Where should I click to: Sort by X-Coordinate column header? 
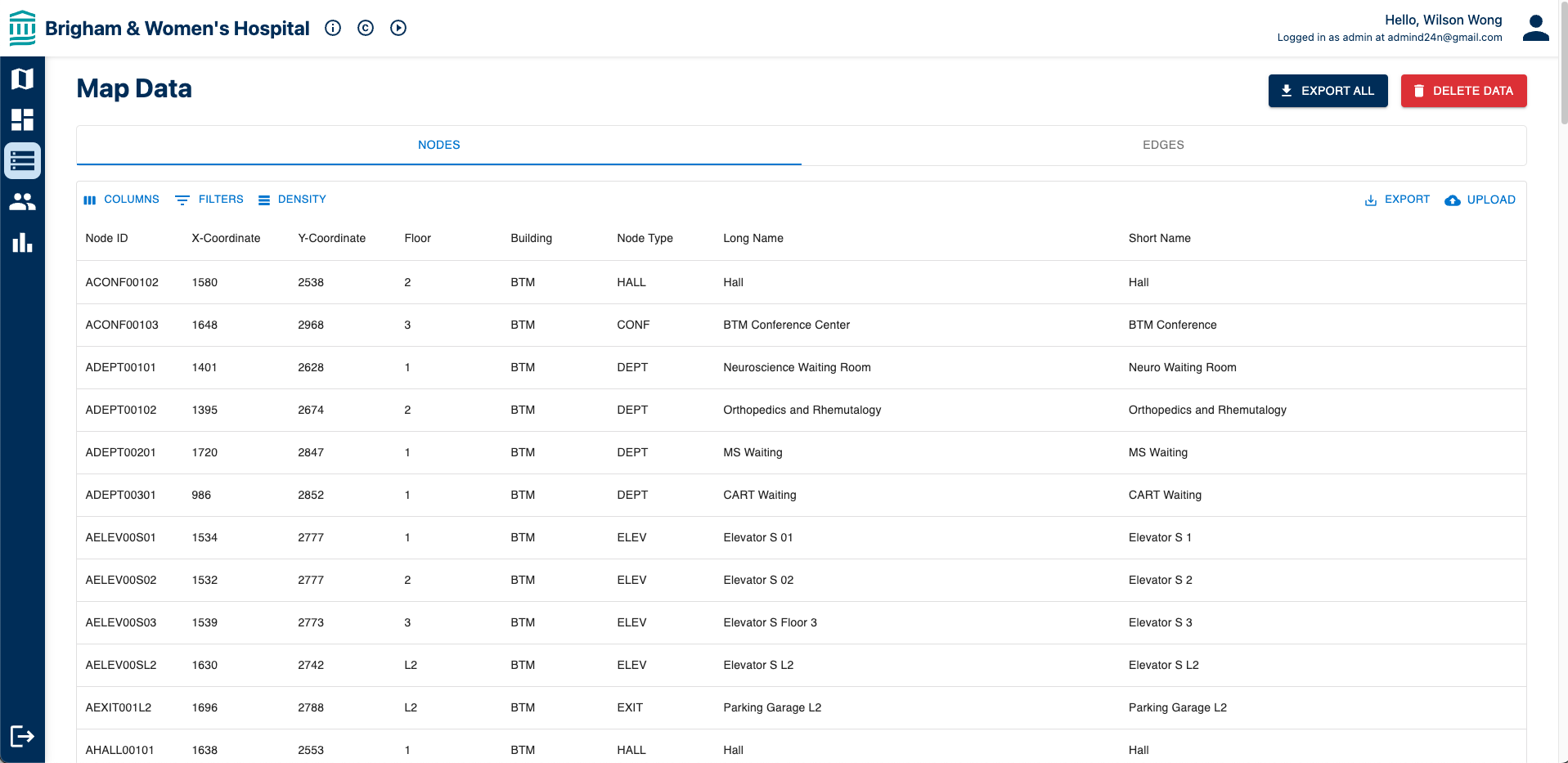coord(226,238)
